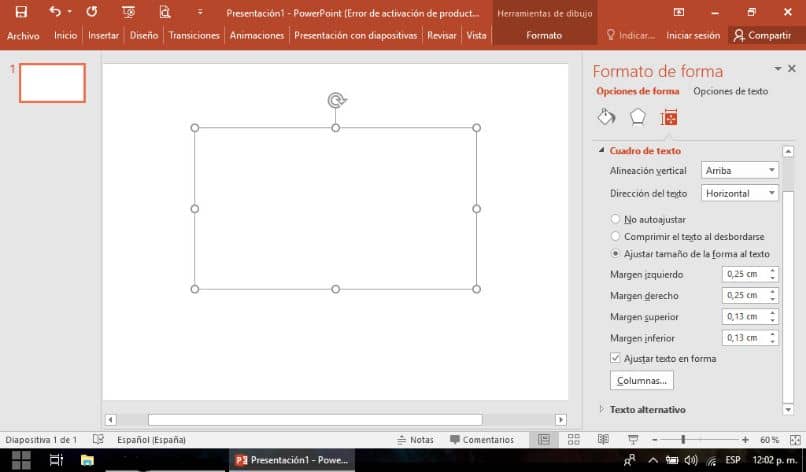Click the 'Columnas...' button
This screenshot has height=472, width=806.
point(641,381)
